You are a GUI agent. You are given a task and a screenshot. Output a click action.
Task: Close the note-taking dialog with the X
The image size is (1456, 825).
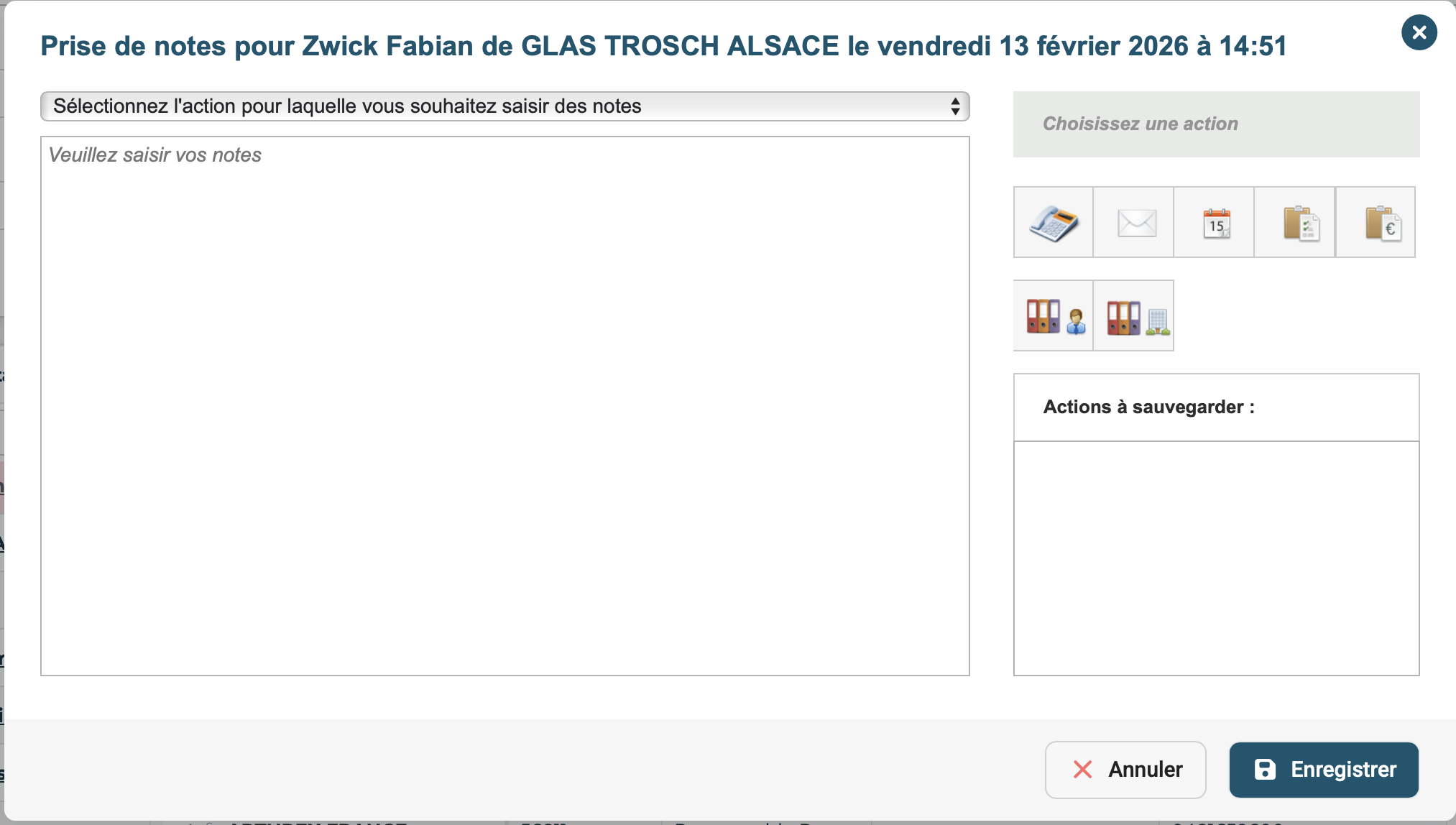tap(1419, 32)
